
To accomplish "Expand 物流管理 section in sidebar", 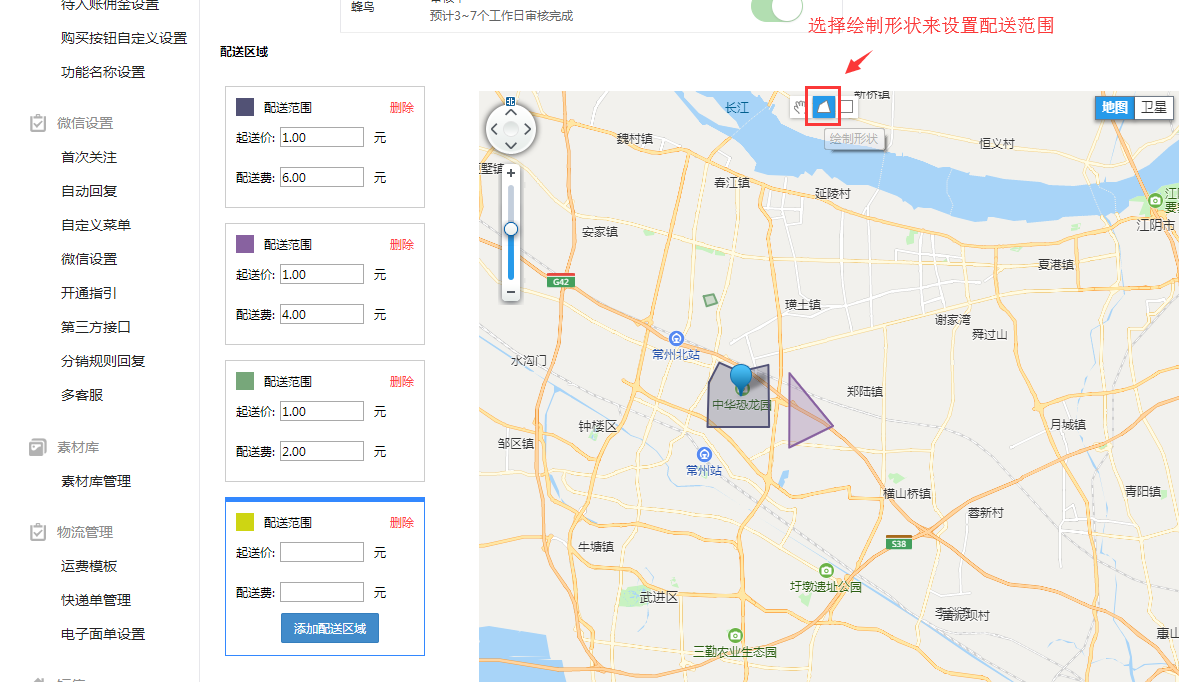I will pyautogui.click(x=85, y=532).
